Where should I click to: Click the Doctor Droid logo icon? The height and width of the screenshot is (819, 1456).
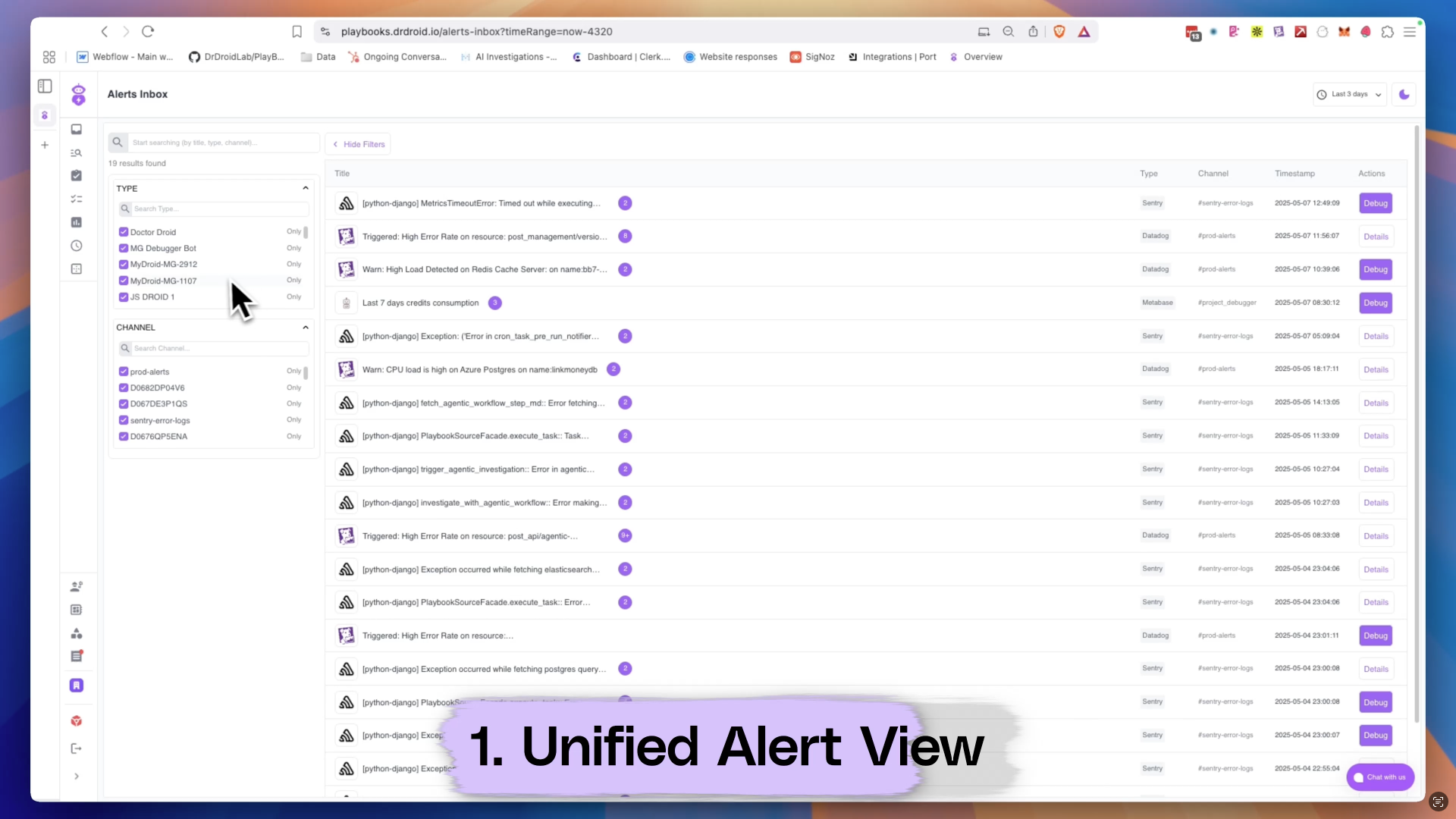click(78, 95)
